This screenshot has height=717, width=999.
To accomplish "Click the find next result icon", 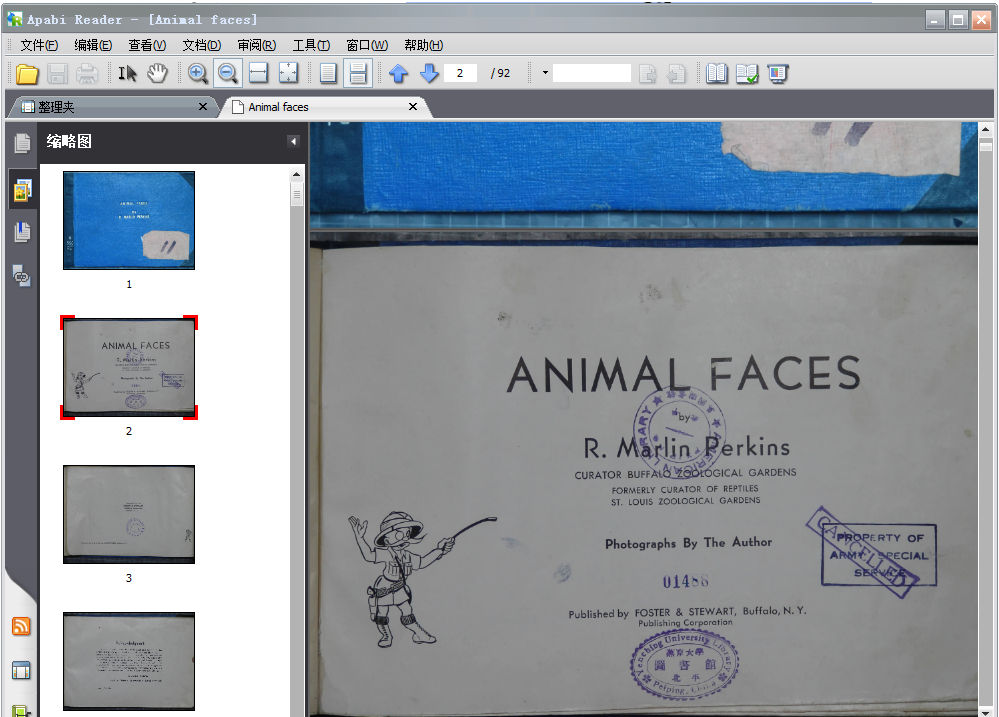I will [648, 74].
